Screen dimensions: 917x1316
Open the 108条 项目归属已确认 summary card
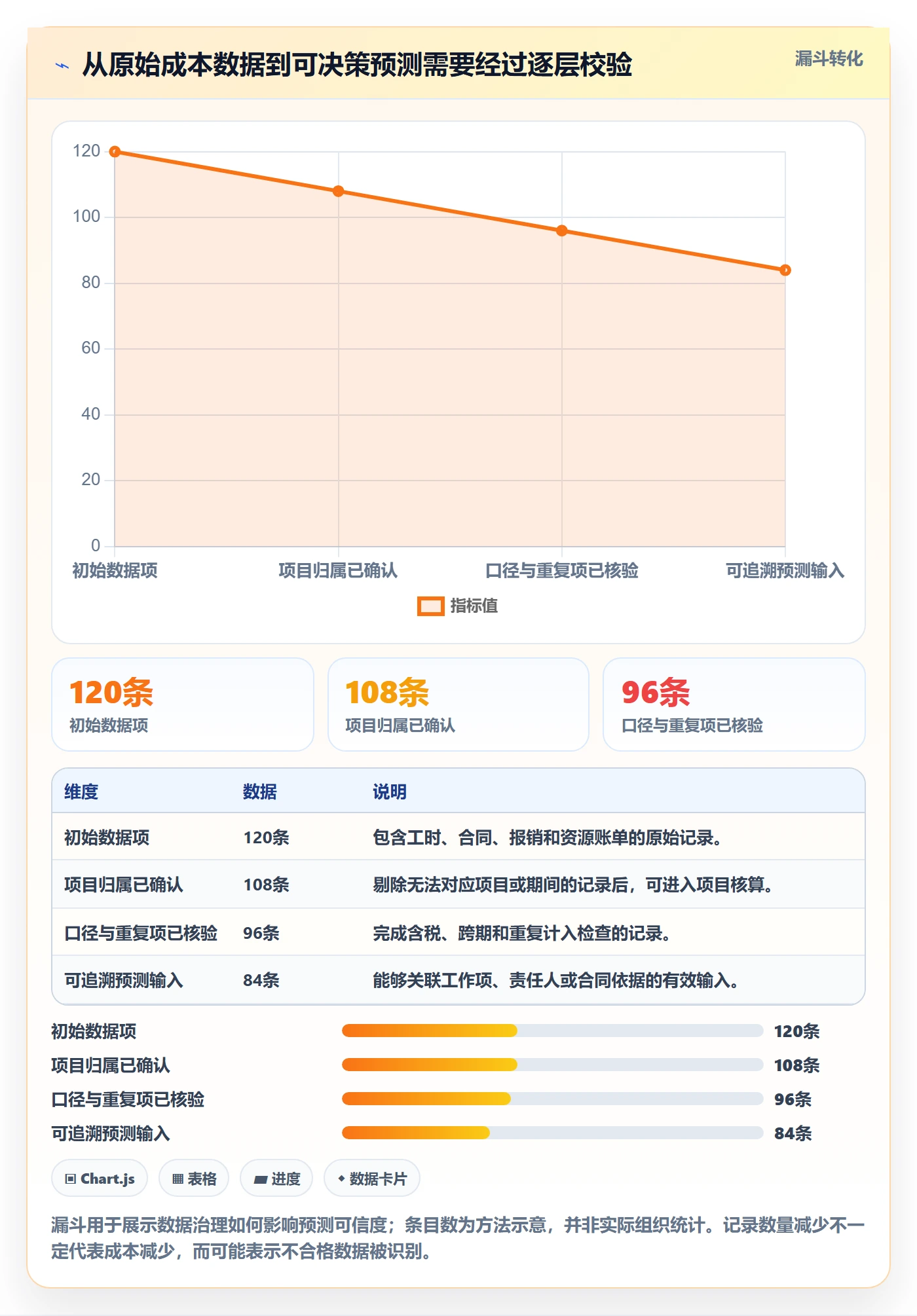458,704
